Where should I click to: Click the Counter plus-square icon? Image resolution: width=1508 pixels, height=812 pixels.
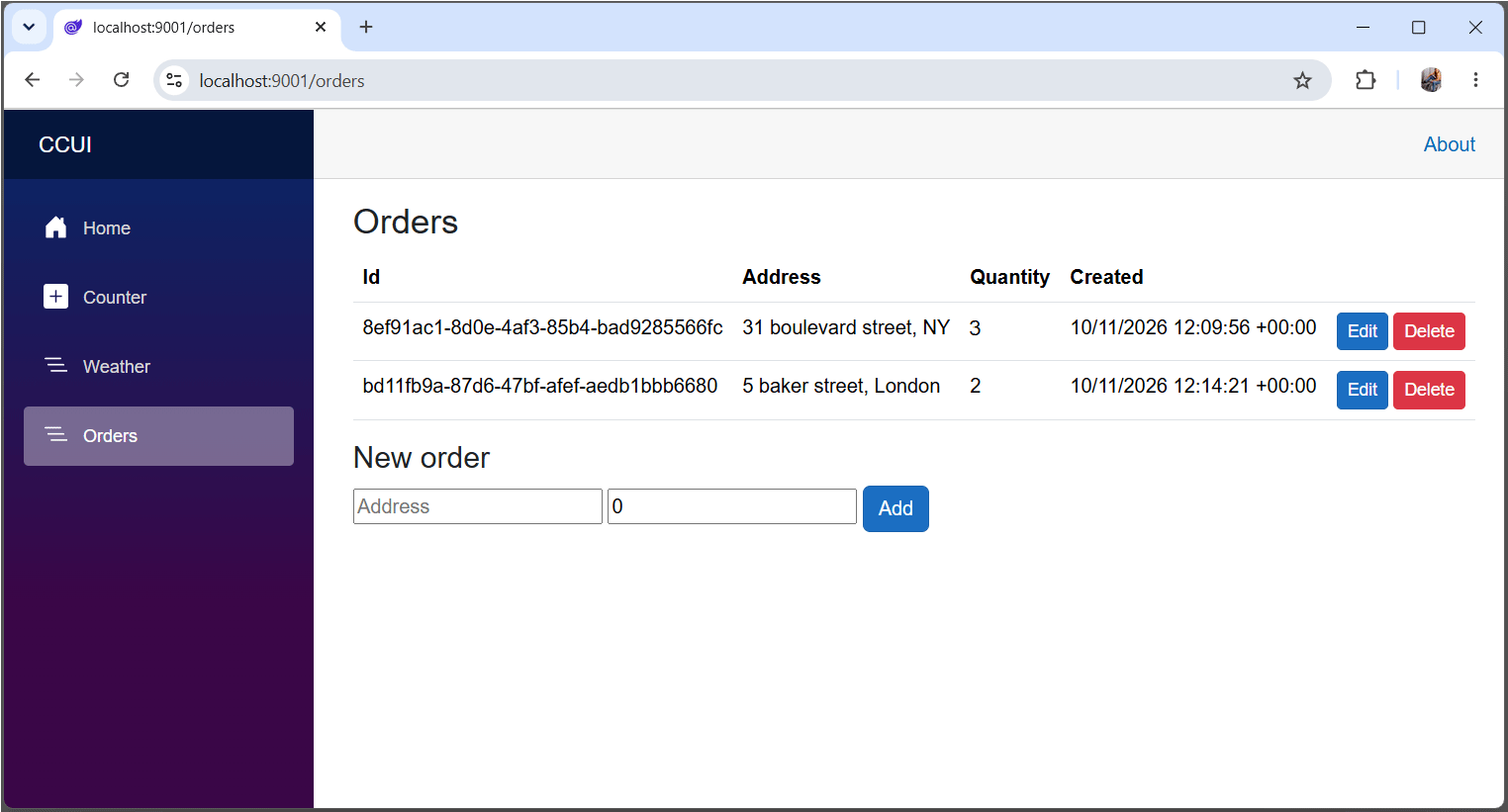pos(55,296)
